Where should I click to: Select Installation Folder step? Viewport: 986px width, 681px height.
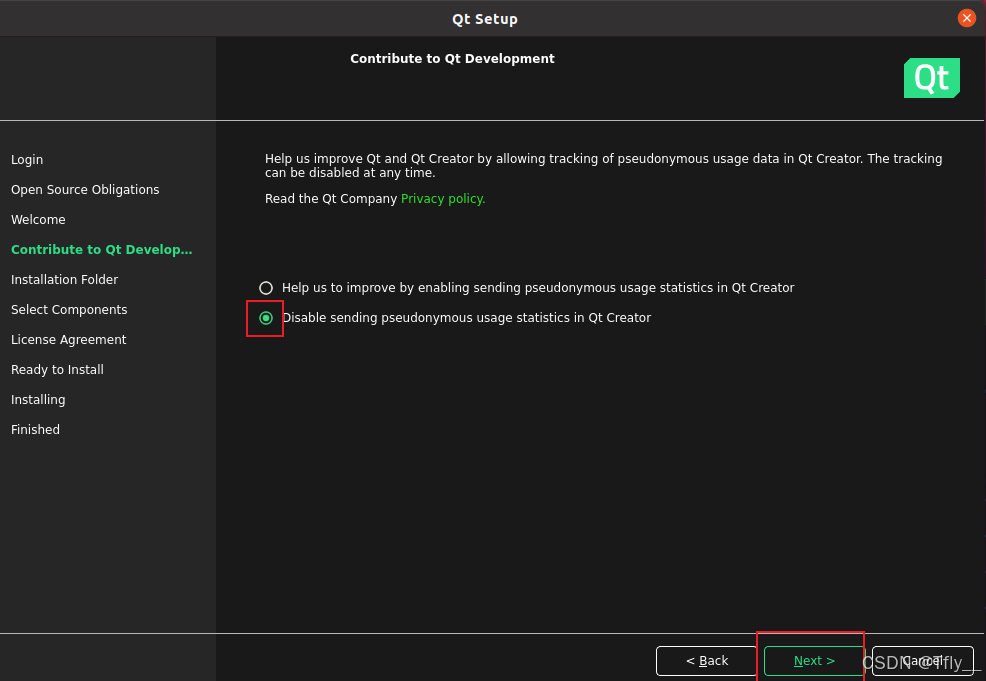point(65,280)
